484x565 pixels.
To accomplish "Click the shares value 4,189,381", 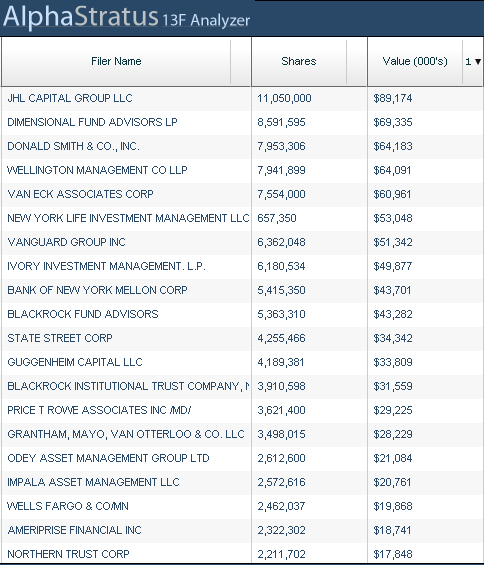I will pos(281,362).
